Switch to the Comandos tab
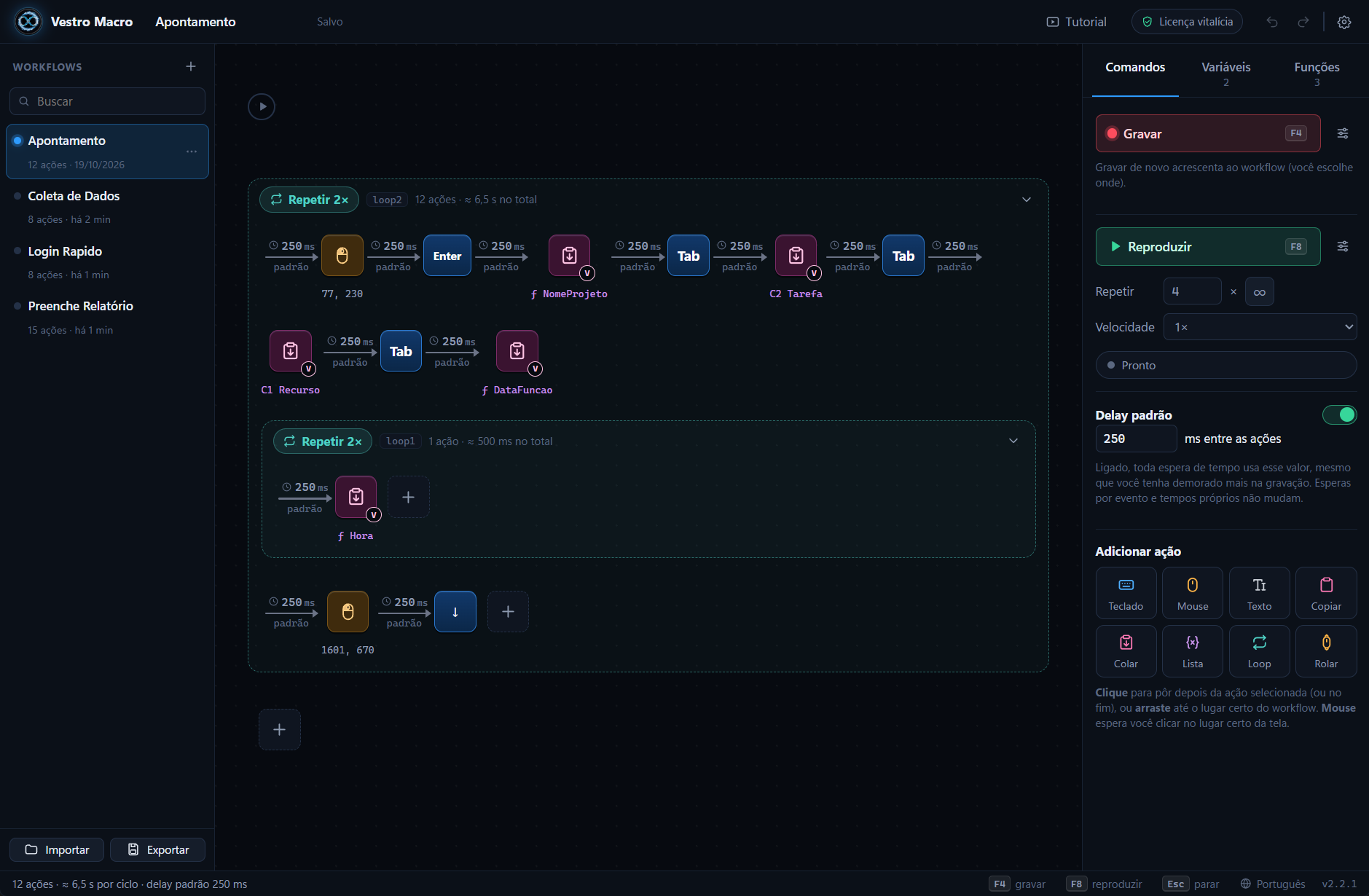This screenshot has height=896, width=1369. [x=1134, y=67]
